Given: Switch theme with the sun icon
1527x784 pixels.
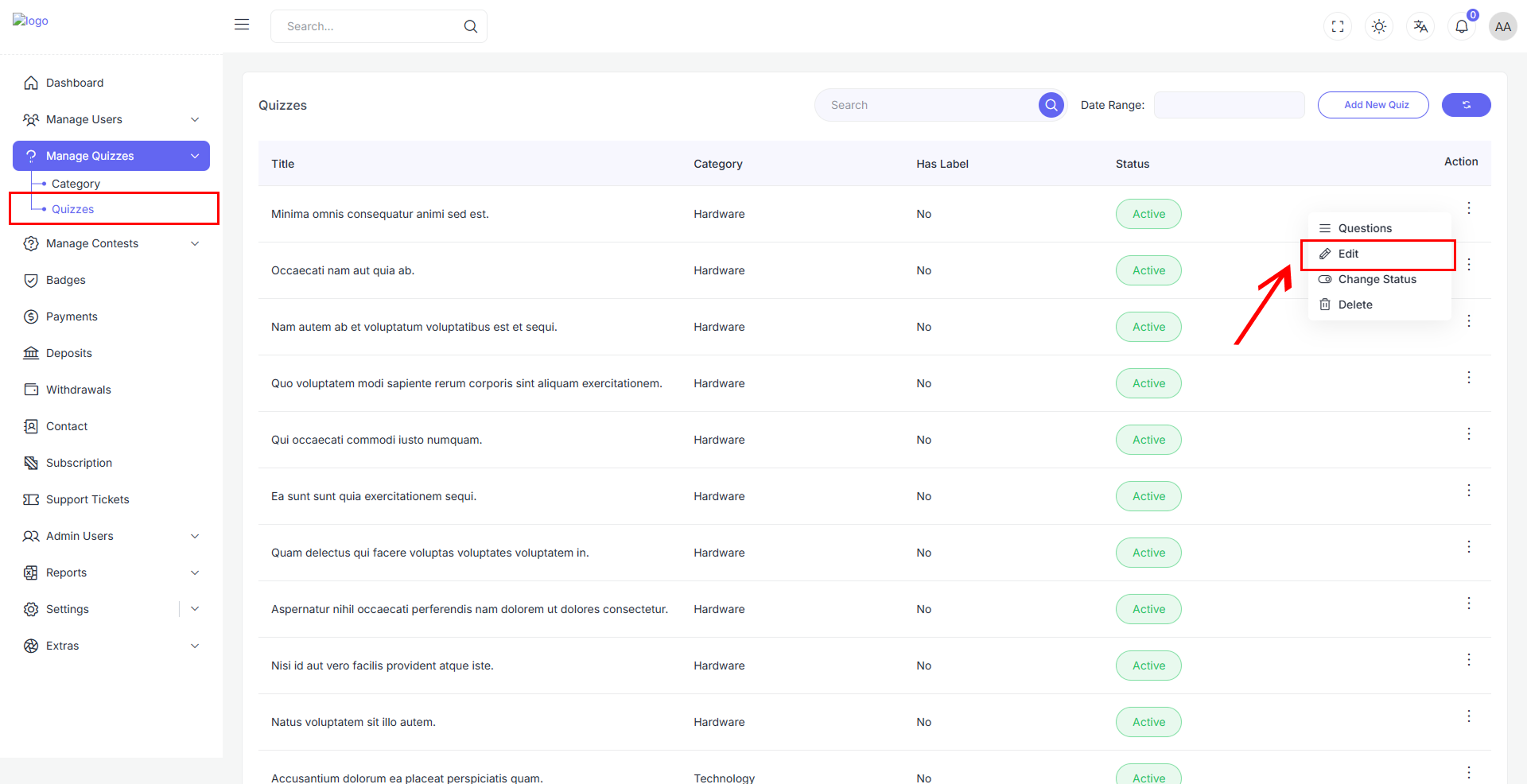Looking at the screenshot, I should 1379,26.
